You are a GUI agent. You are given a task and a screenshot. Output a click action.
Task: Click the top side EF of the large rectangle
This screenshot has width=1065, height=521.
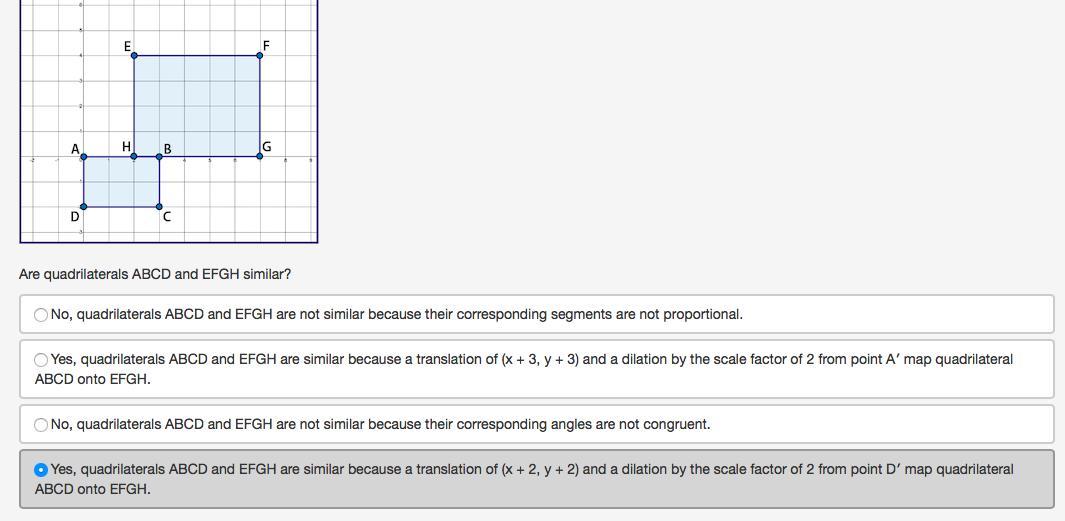point(197,55)
